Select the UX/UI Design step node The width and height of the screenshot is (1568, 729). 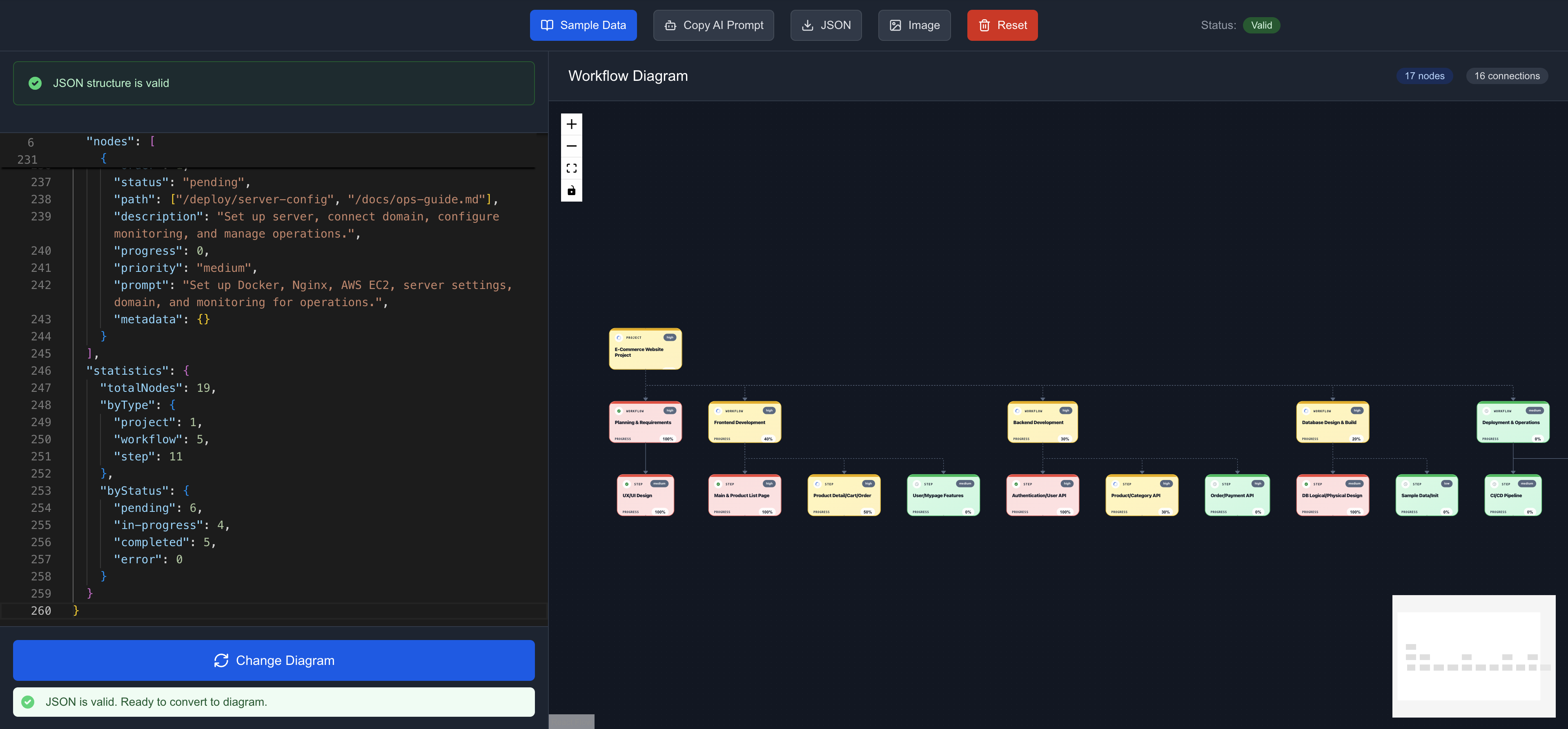(645, 496)
